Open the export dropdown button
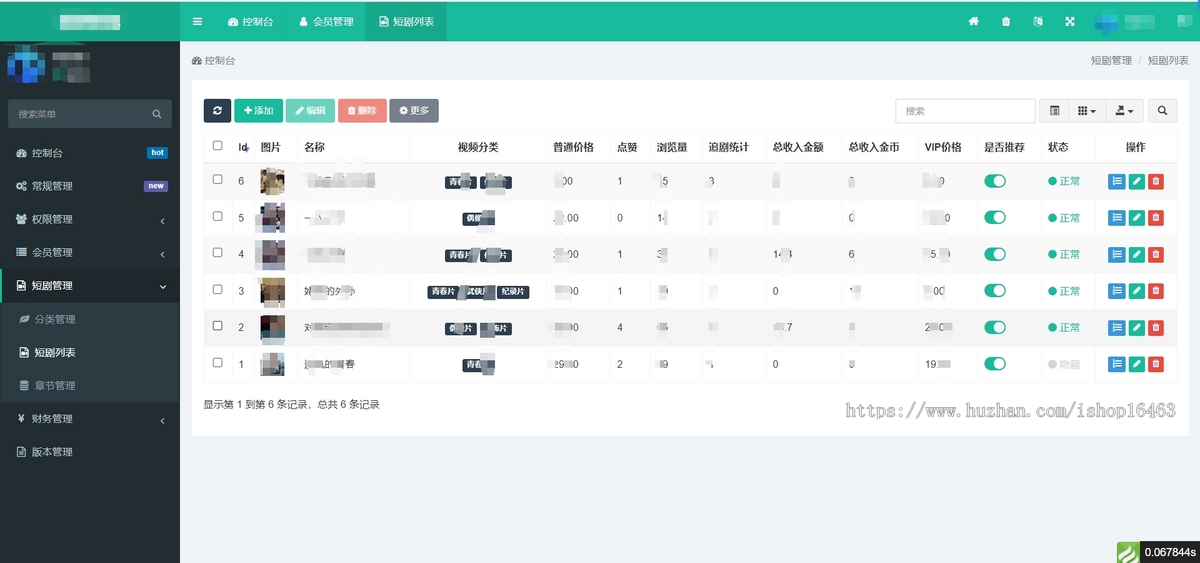This screenshot has width=1200, height=563. coord(1124,110)
